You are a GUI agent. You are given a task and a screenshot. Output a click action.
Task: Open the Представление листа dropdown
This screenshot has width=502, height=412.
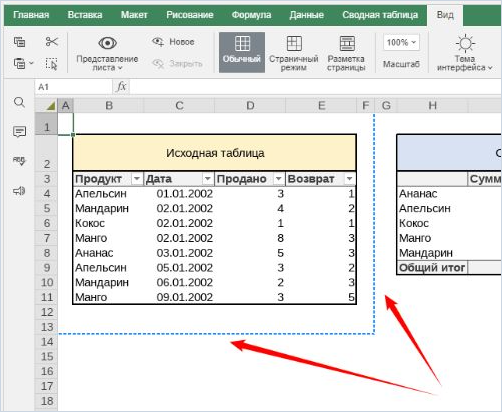point(107,52)
